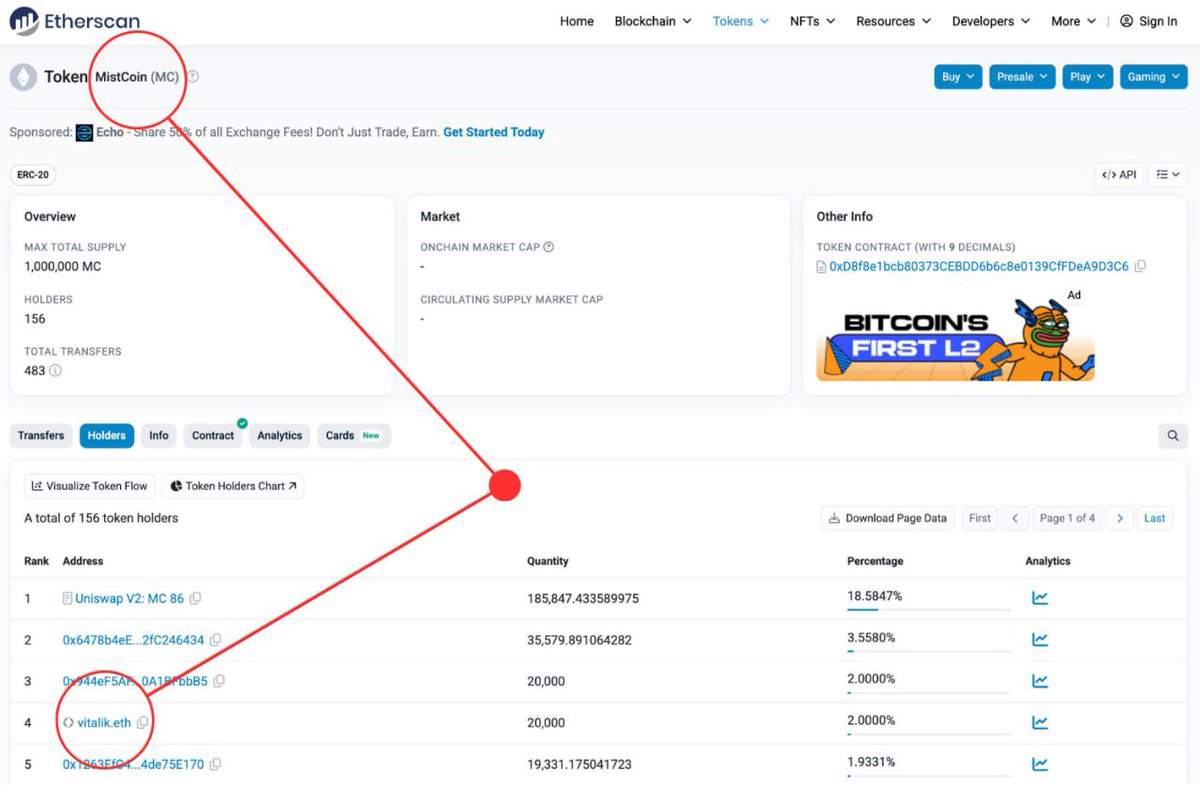Click quantity 185,847.433589975
Viewport: 1200px width, 800px height.
pyautogui.click(x=583, y=598)
